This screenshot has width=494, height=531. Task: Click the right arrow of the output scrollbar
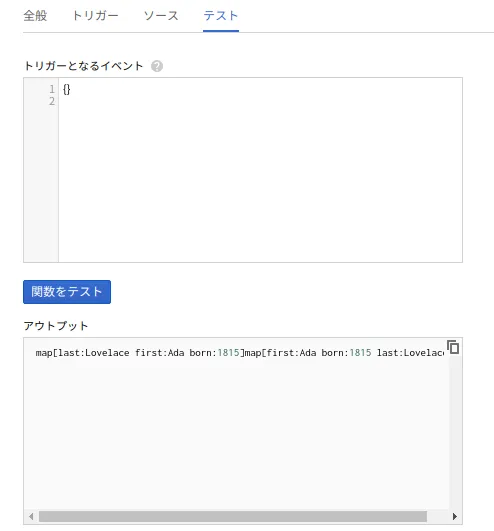click(x=455, y=516)
